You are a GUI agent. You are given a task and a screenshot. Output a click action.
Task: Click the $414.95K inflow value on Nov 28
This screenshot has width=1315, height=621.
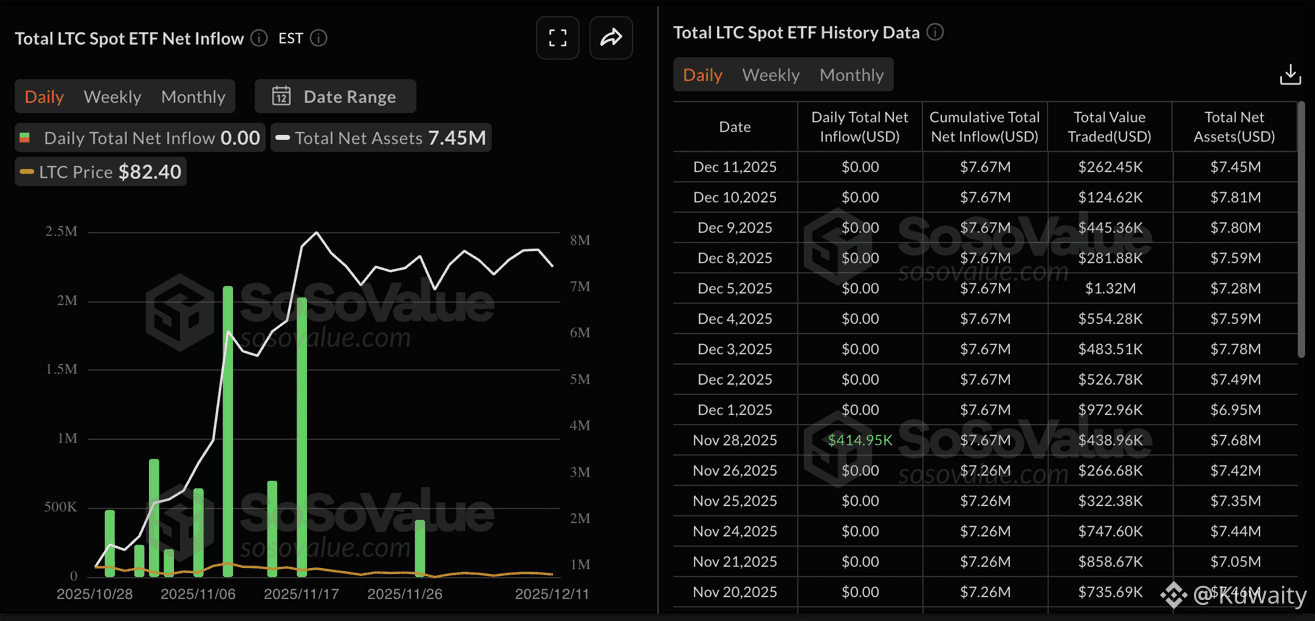(x=860, y=440)
